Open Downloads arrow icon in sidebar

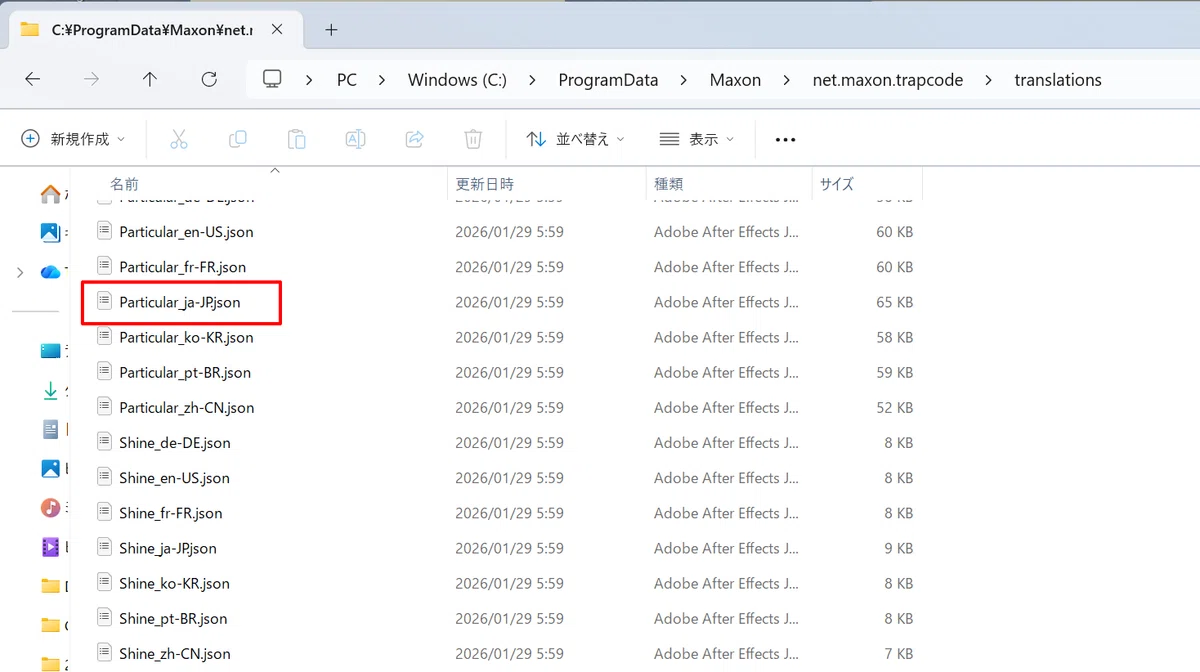(x=50, y=391)
